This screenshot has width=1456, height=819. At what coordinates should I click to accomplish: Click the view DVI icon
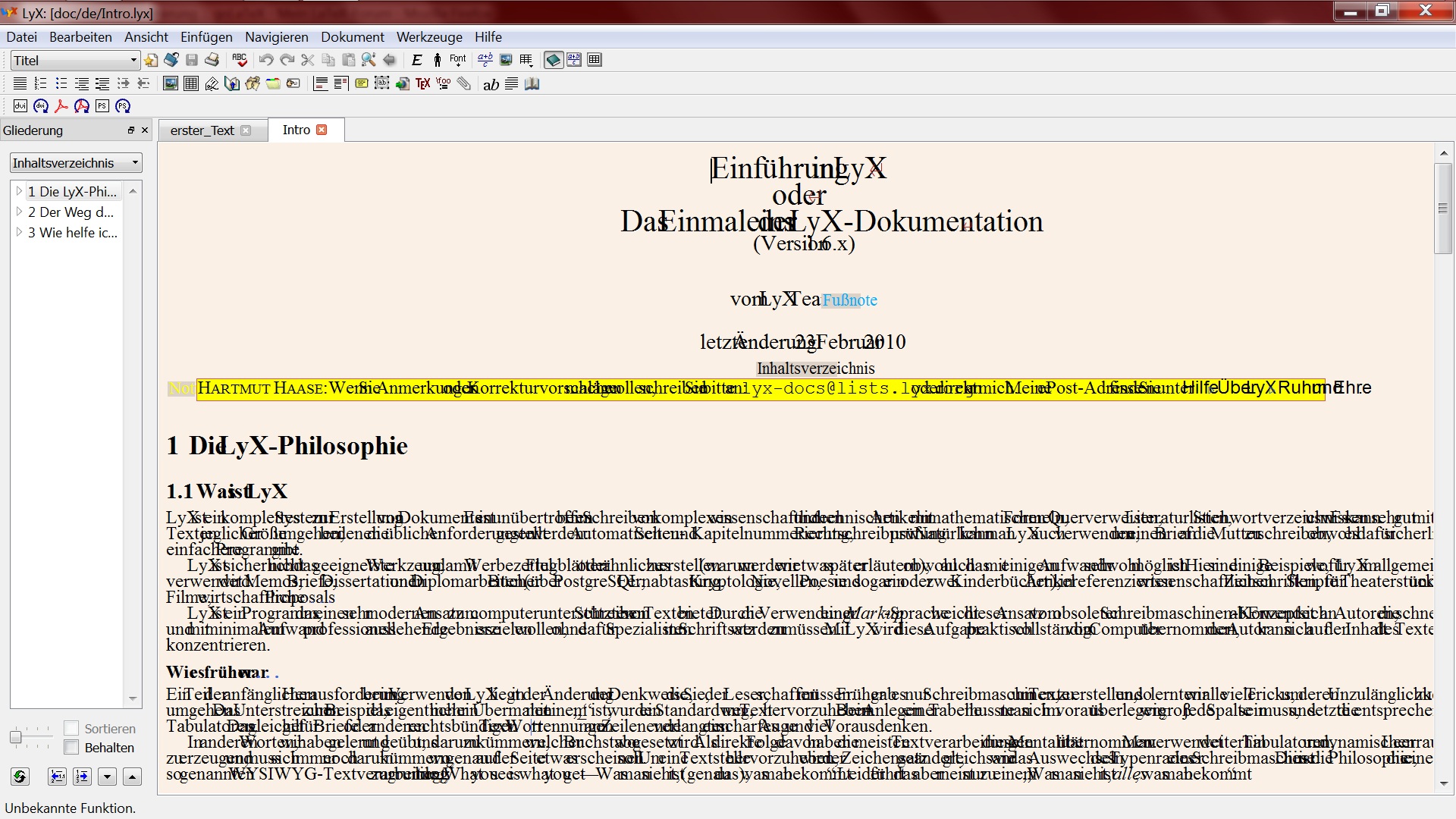20,106
